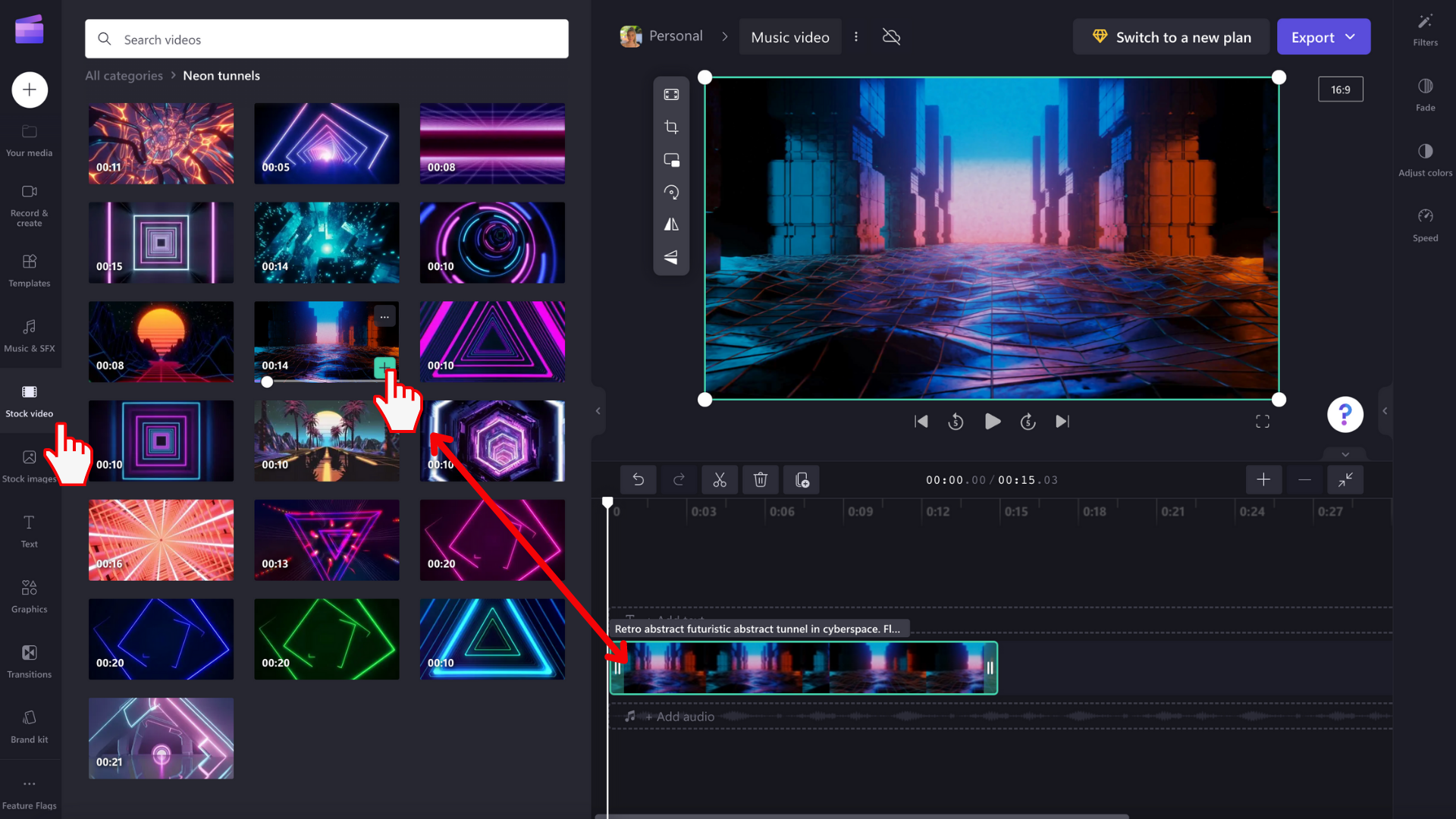The width and height of the screenshot is (1456, 819).
Task: Open the overflow menu on the 00:14 thumbnail
Action: (x=384, y=316)
